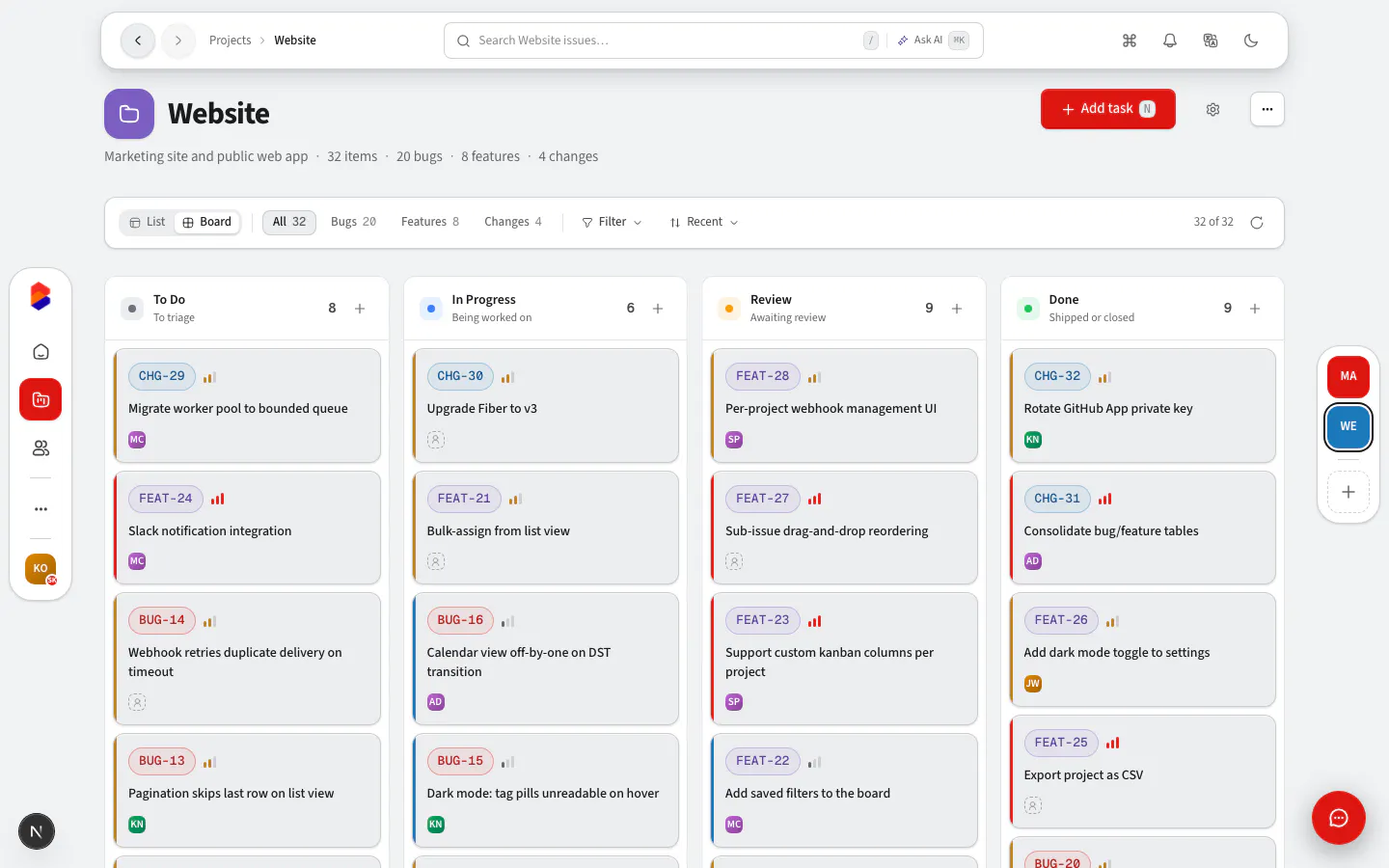Switch to List view
The height and width of the screenshot is (868, 1389).
pos(147,222)
